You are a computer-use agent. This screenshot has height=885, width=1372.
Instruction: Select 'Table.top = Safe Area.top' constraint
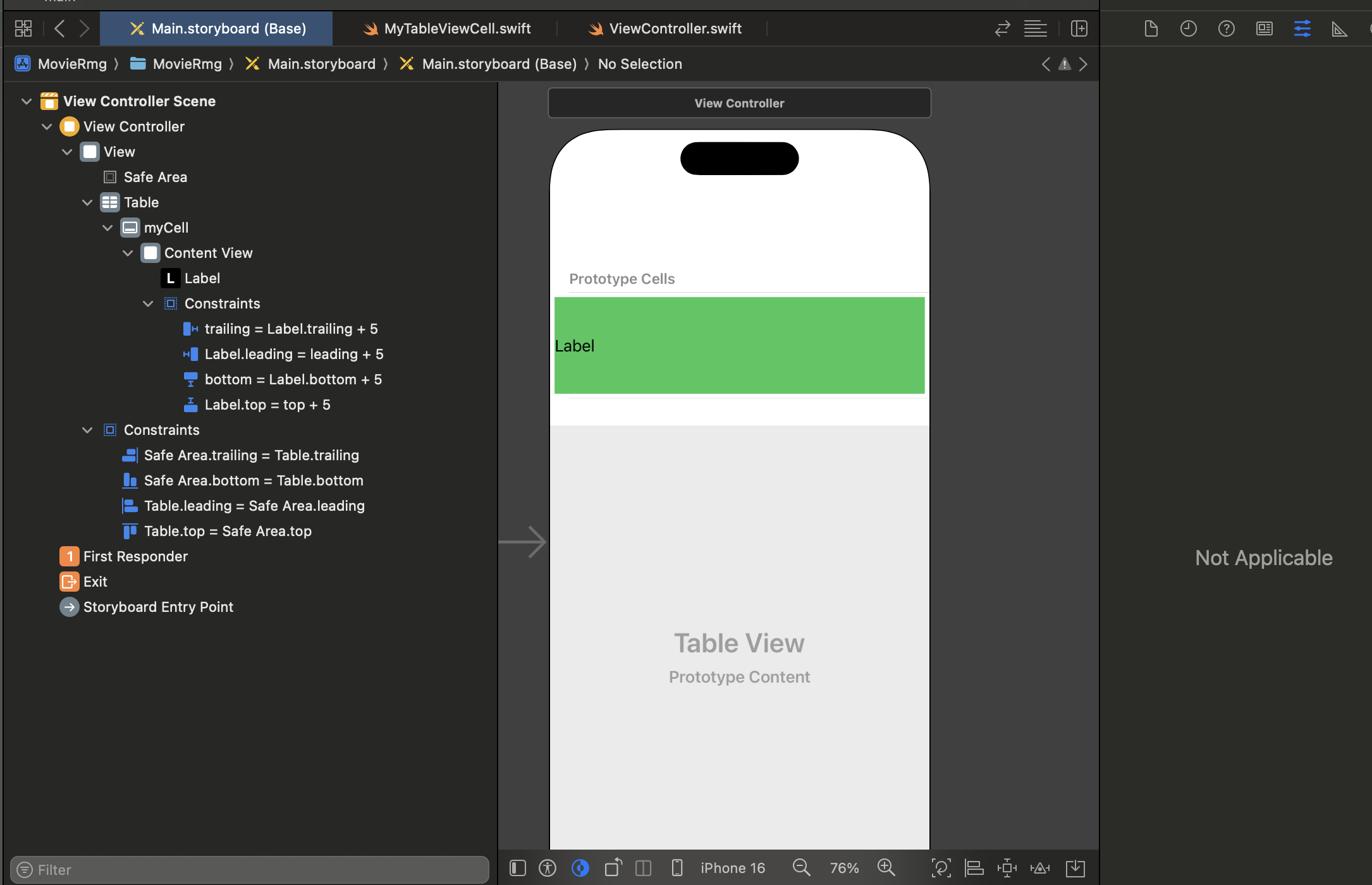(216, 531)
